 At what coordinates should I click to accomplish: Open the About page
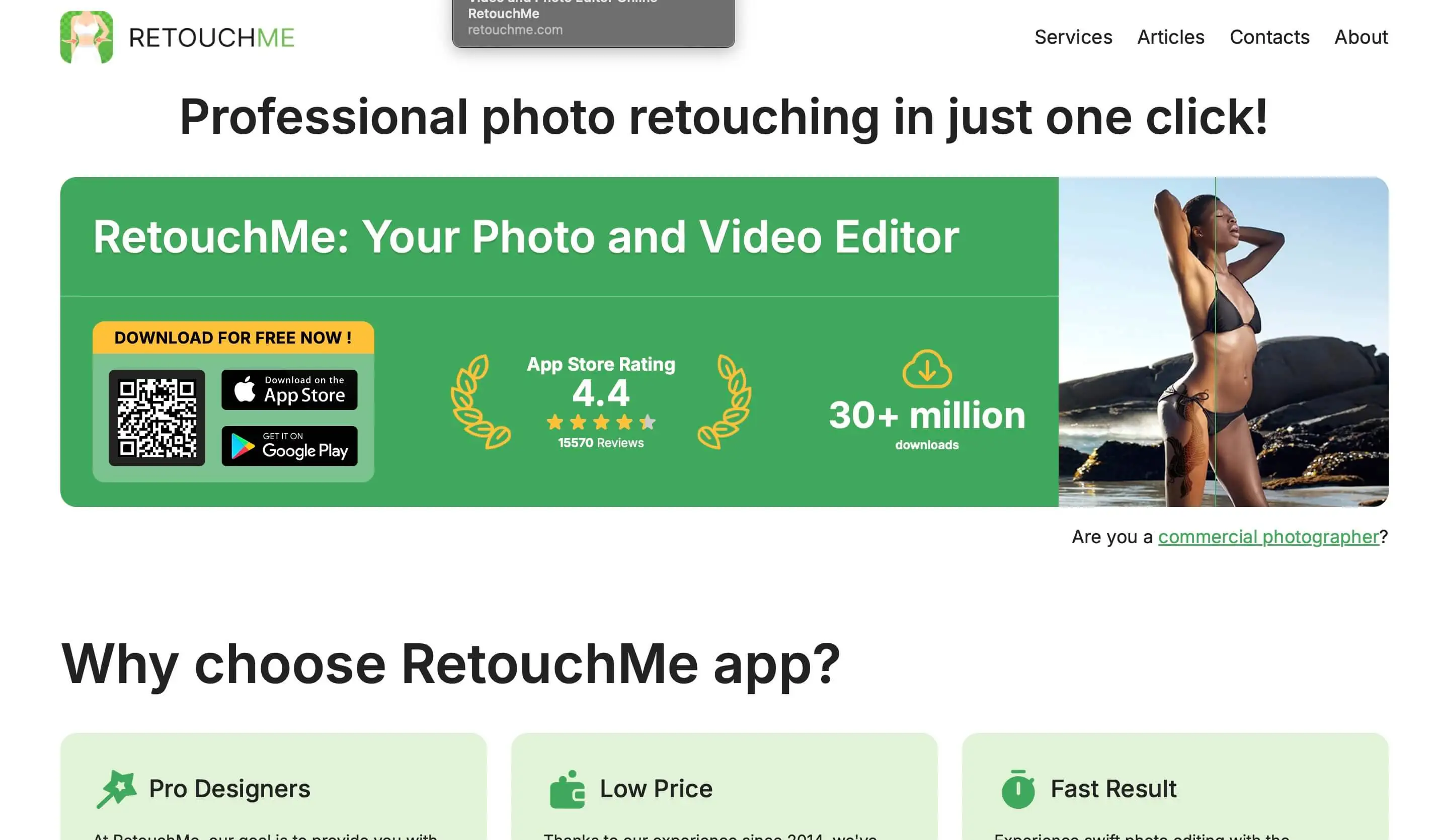(1361, 37)
